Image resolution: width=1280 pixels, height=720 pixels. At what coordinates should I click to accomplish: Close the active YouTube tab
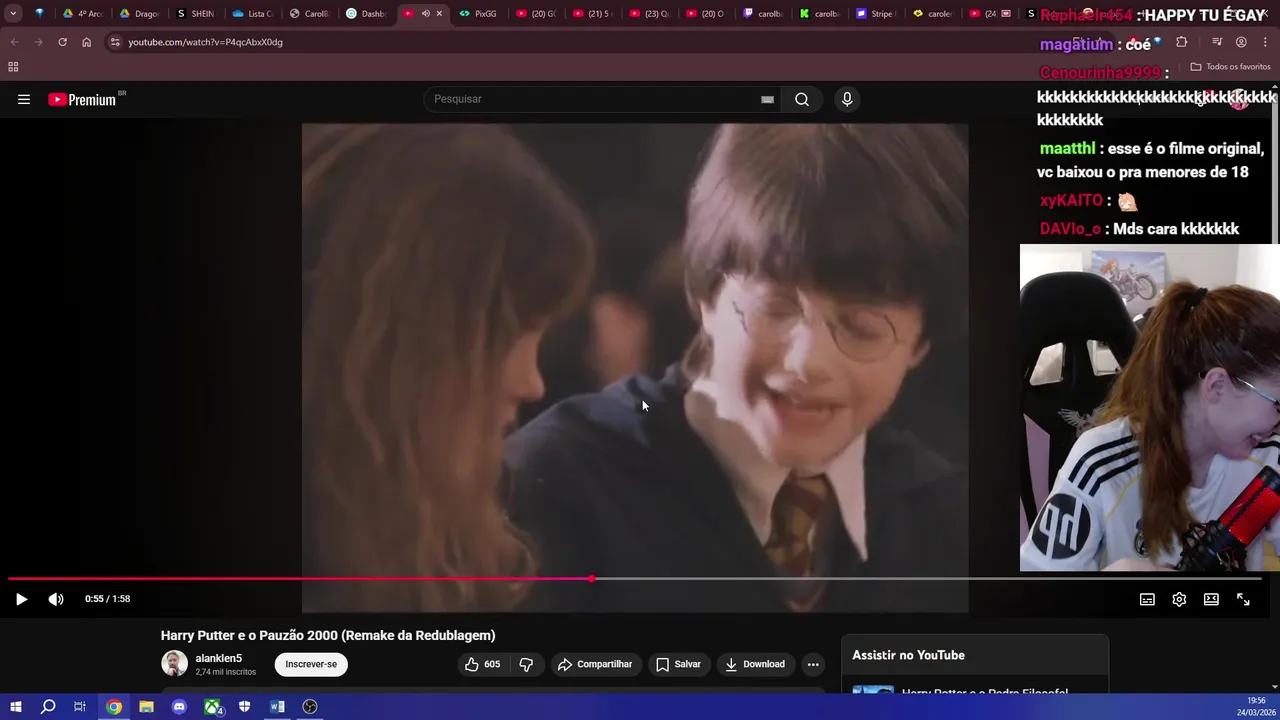point(439,14)
